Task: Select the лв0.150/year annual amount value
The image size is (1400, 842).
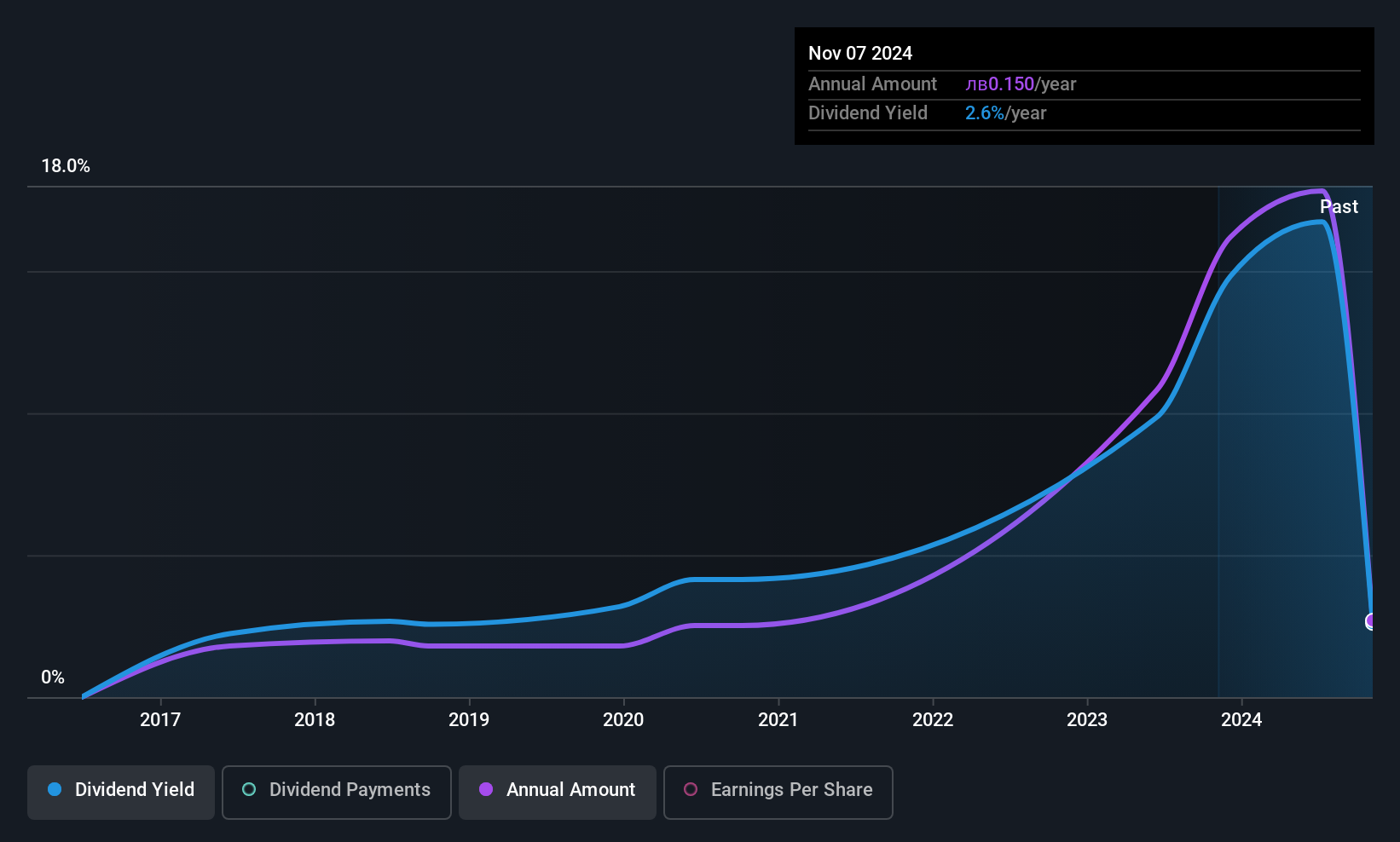Action: click(x=1021, y=84)
